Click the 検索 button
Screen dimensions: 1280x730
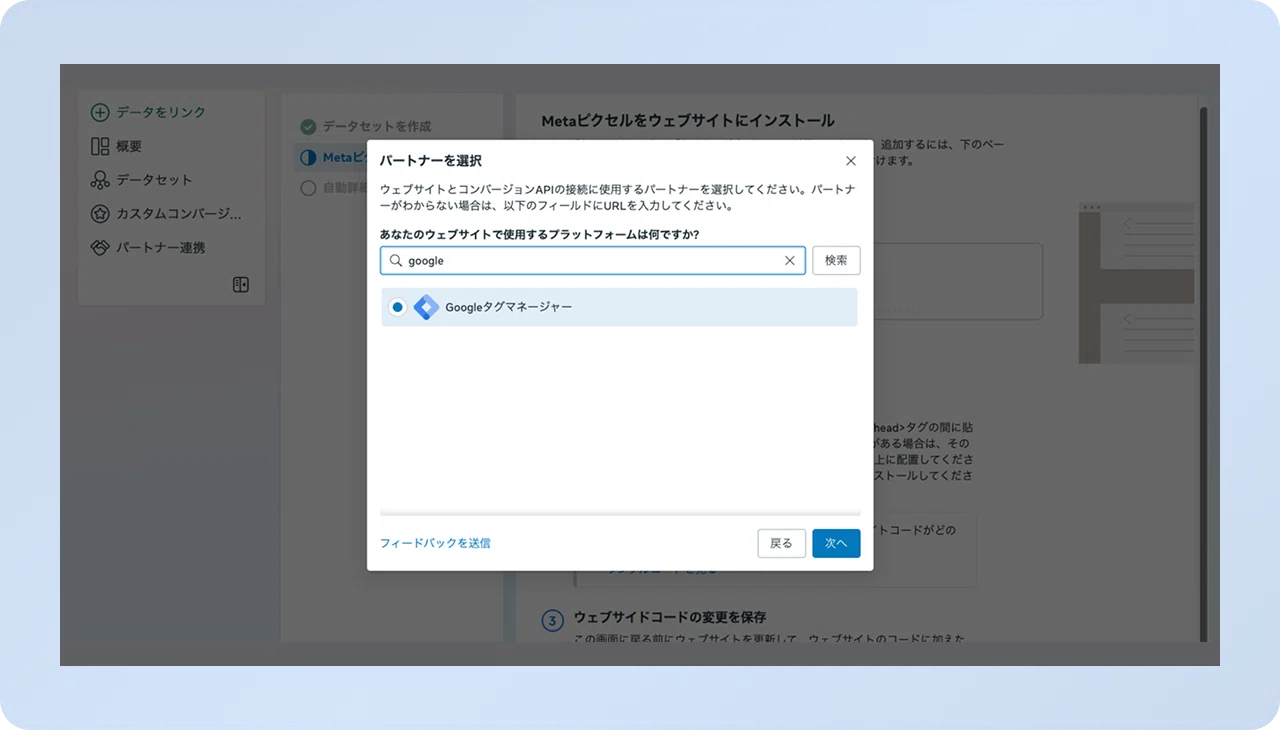[836, 261]
